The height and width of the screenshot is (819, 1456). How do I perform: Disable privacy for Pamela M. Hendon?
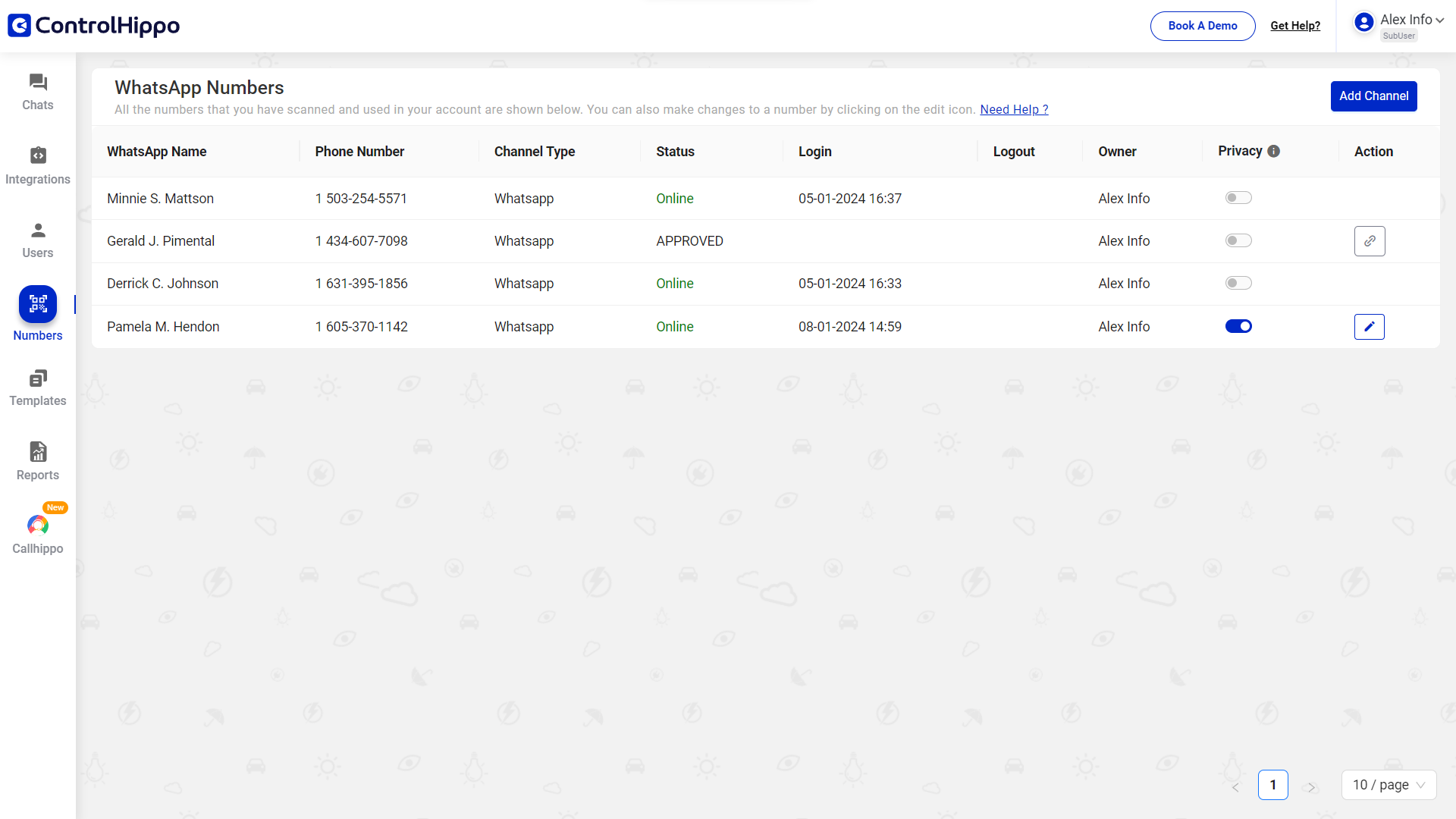coord(1239,326)
